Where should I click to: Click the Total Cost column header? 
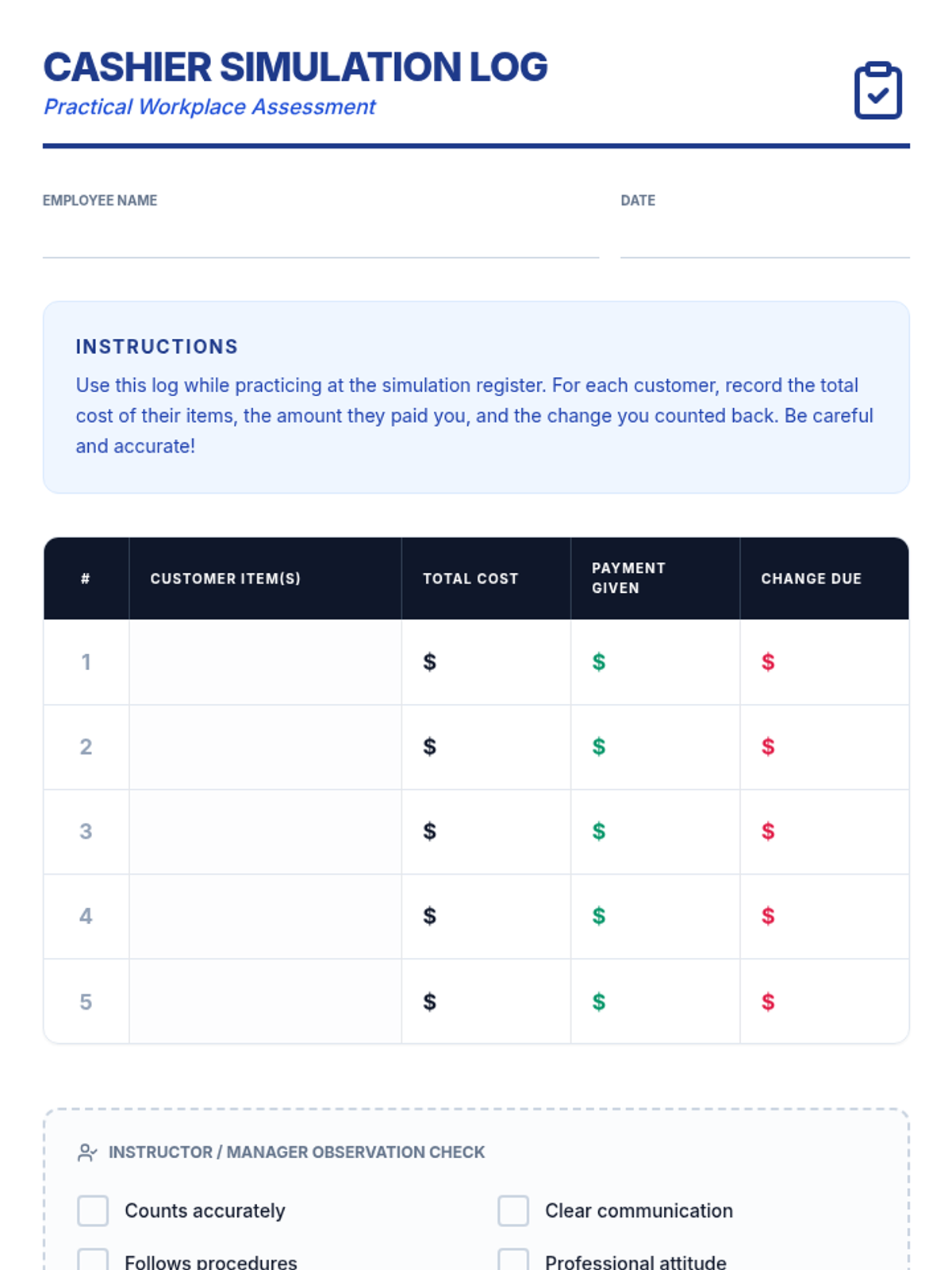click(x=470, y=579)
